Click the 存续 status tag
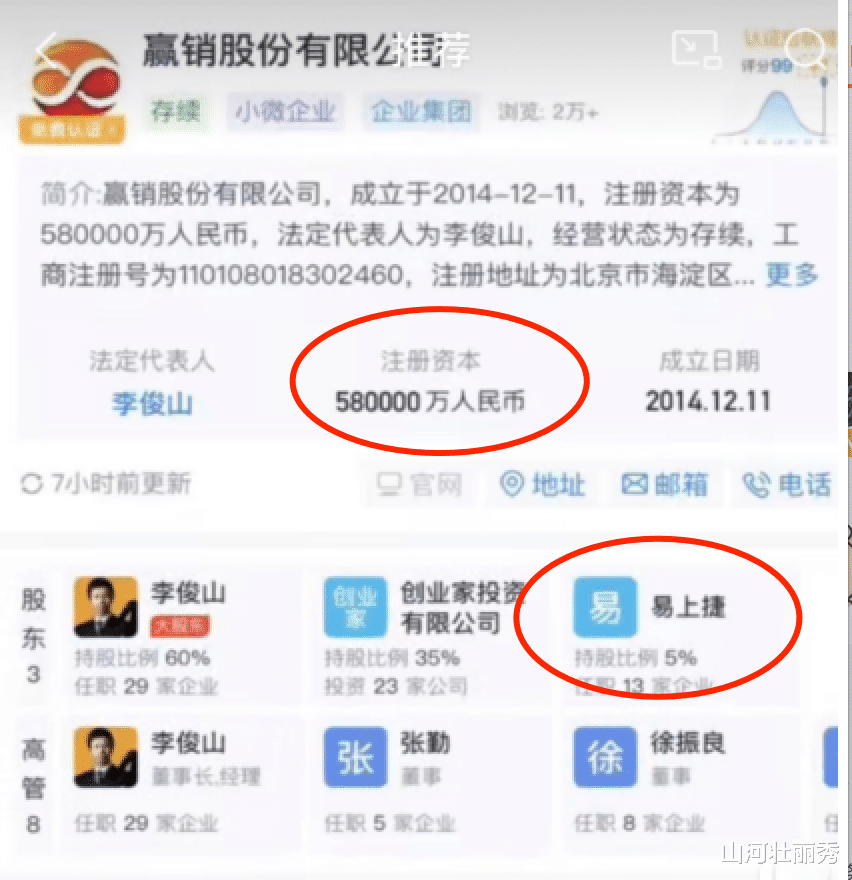The width and height of the screenshot is (852, 880). [175, 111]
